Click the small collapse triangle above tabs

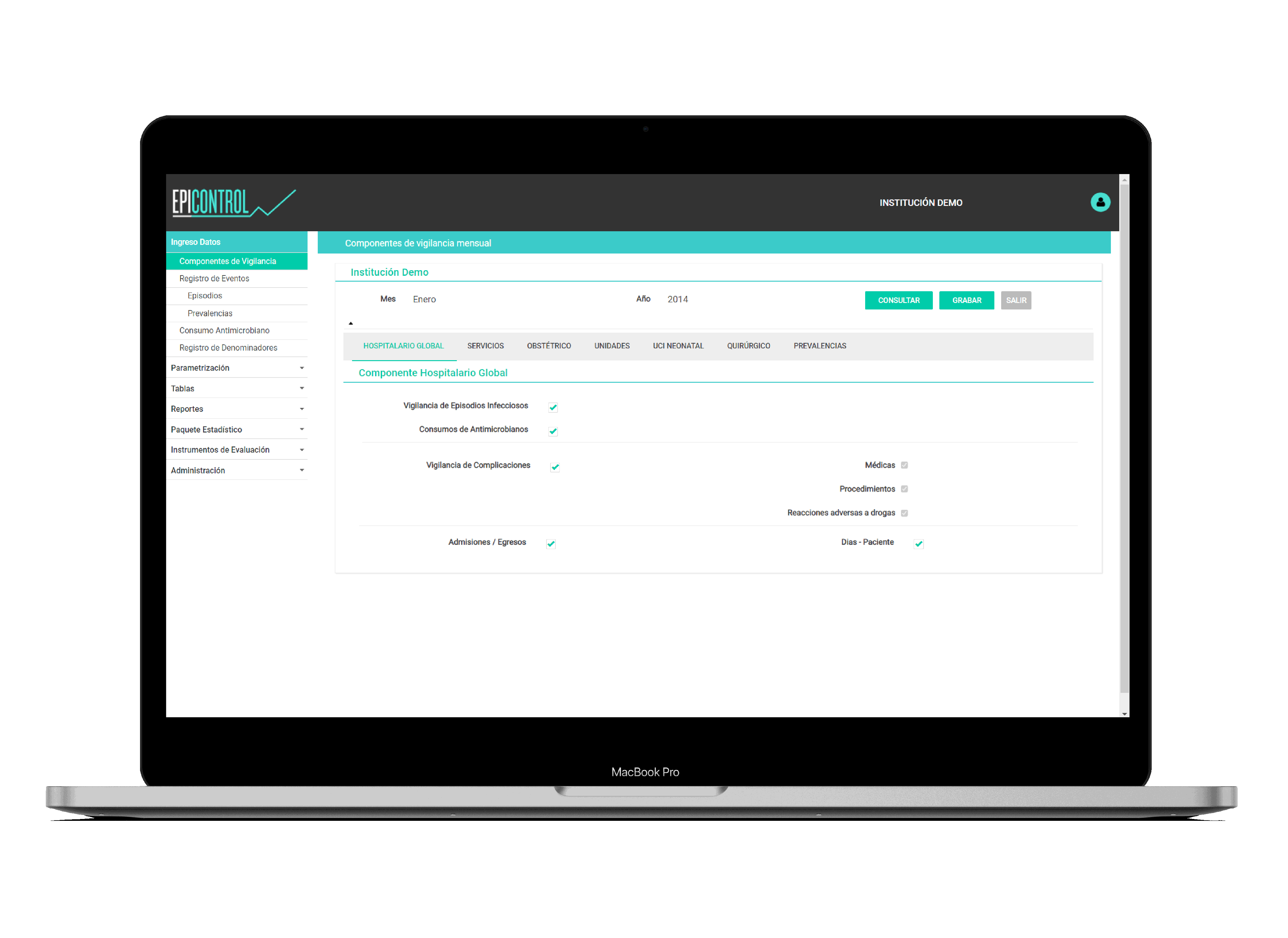(351, 323)
